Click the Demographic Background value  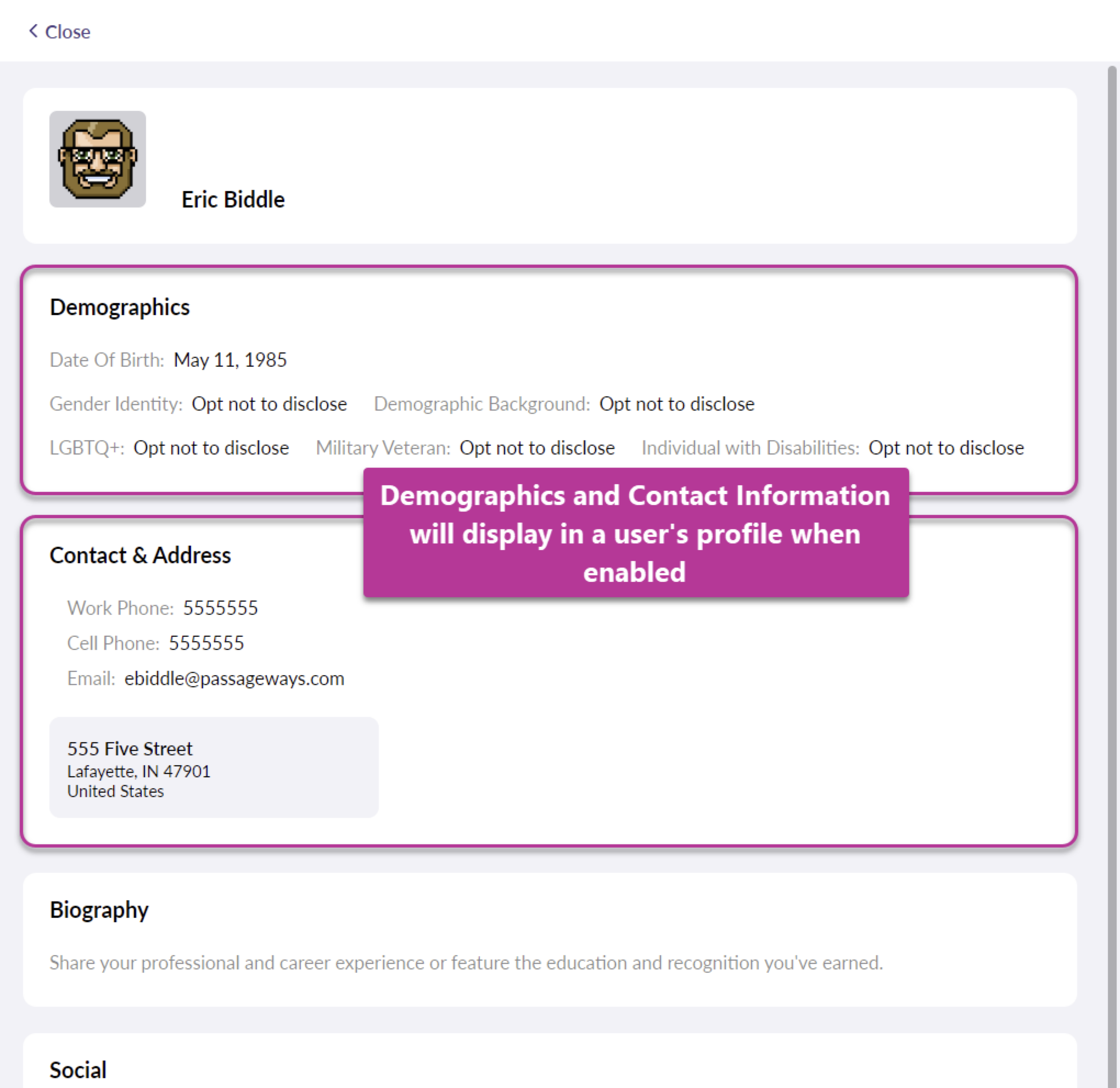(x=676, y=404)
